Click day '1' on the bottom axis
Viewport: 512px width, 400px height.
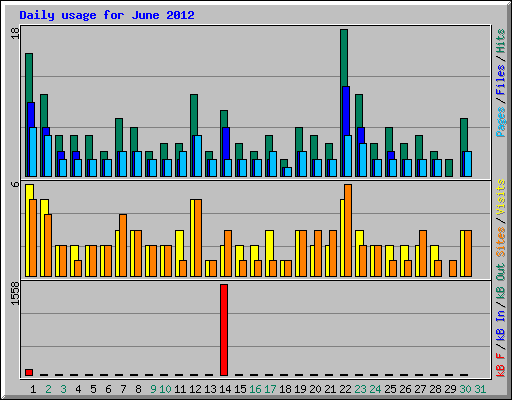pyautogui.click(x=33, y=389)
